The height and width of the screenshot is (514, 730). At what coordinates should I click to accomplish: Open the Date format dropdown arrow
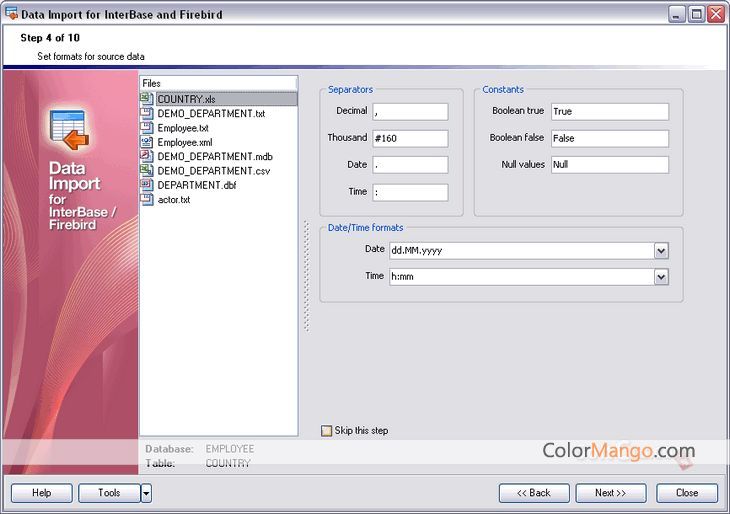click(661, 251)
